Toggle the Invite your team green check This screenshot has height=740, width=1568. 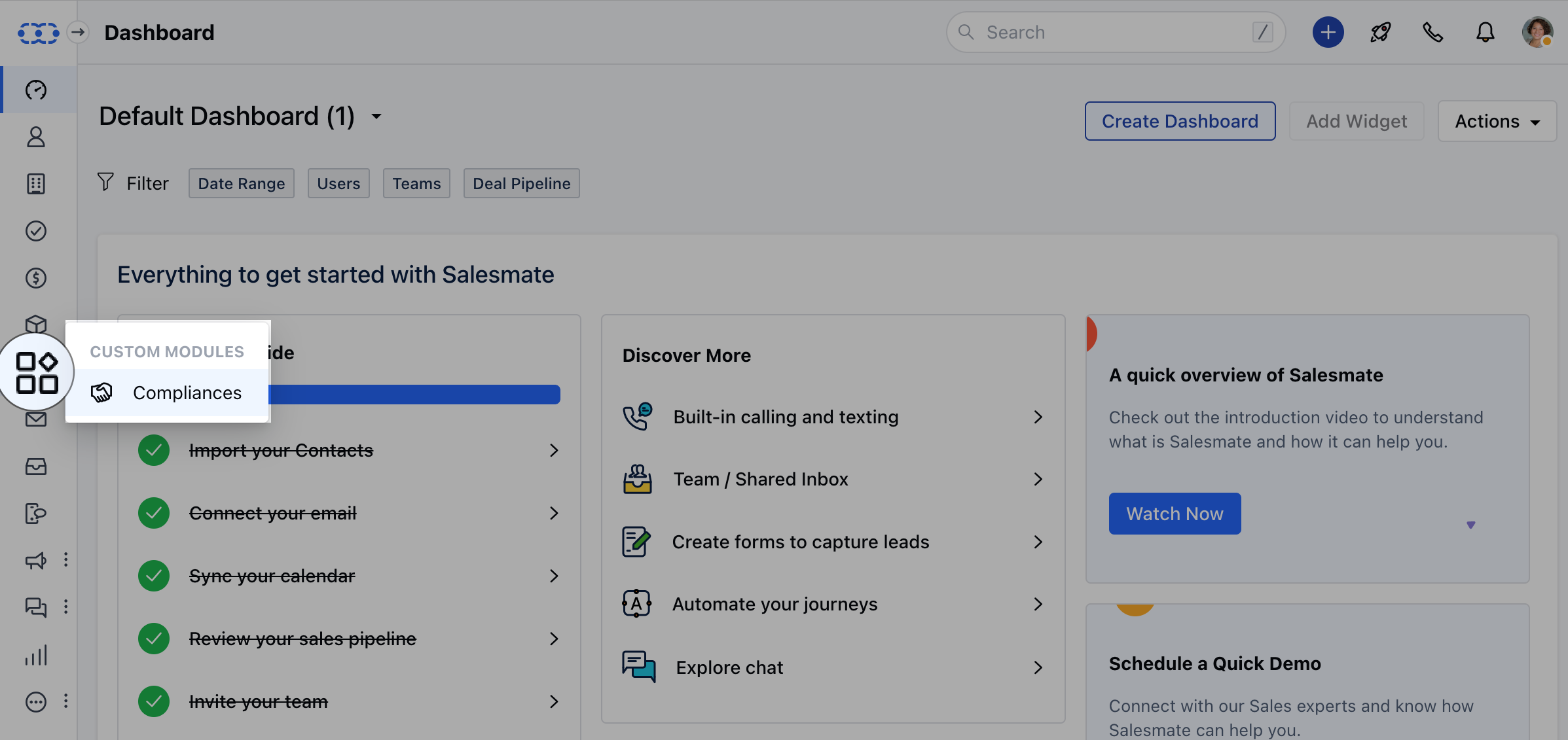coord(154,701)
